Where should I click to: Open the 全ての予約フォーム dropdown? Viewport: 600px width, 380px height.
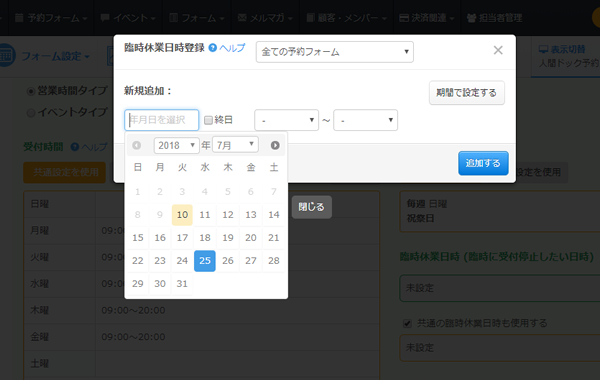point(334,52)
